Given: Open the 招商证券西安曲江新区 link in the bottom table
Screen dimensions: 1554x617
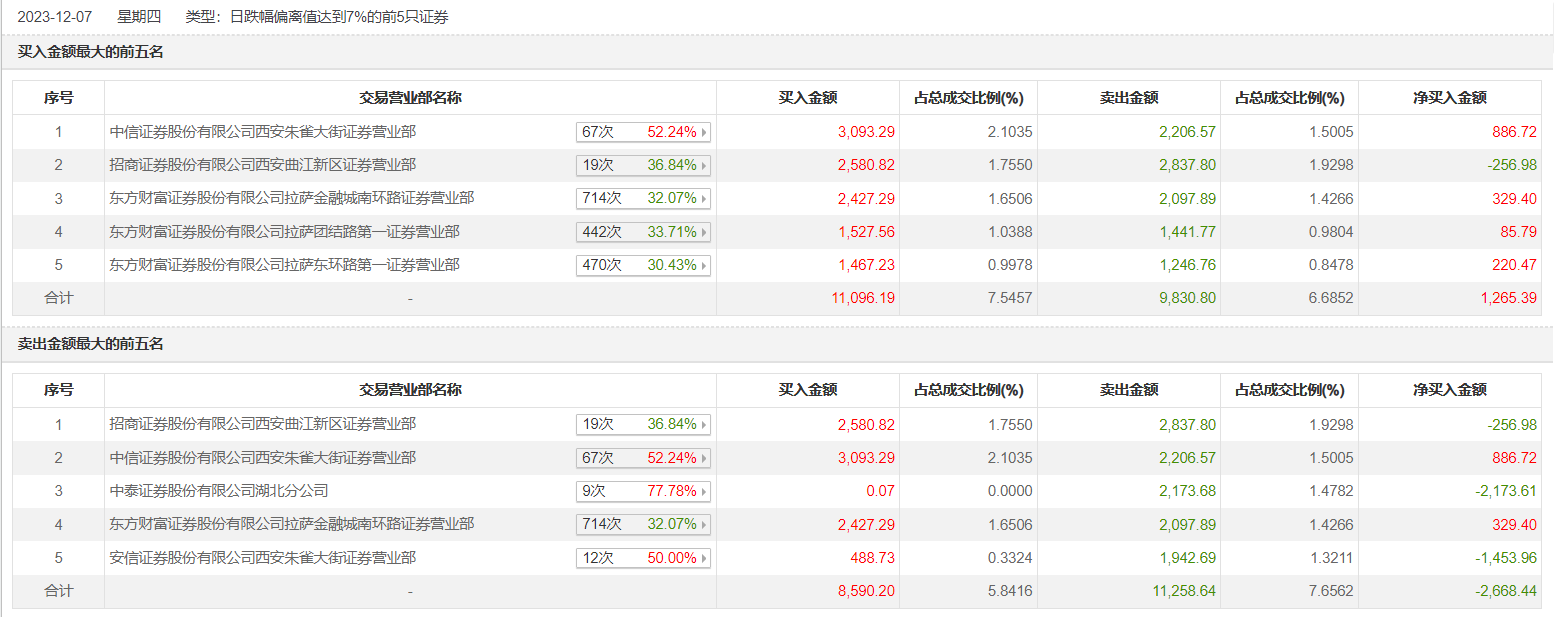Looking at the screenshot, I should tap(262, 424).
